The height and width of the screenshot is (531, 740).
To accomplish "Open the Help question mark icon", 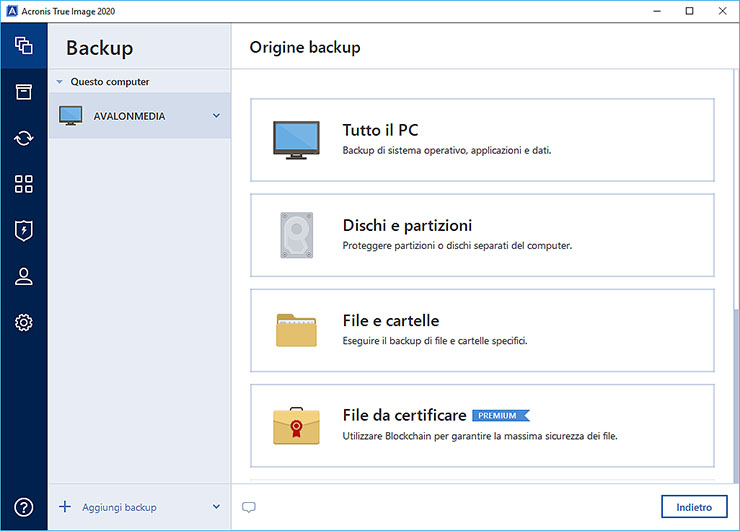I will click(x=24, y=507).
